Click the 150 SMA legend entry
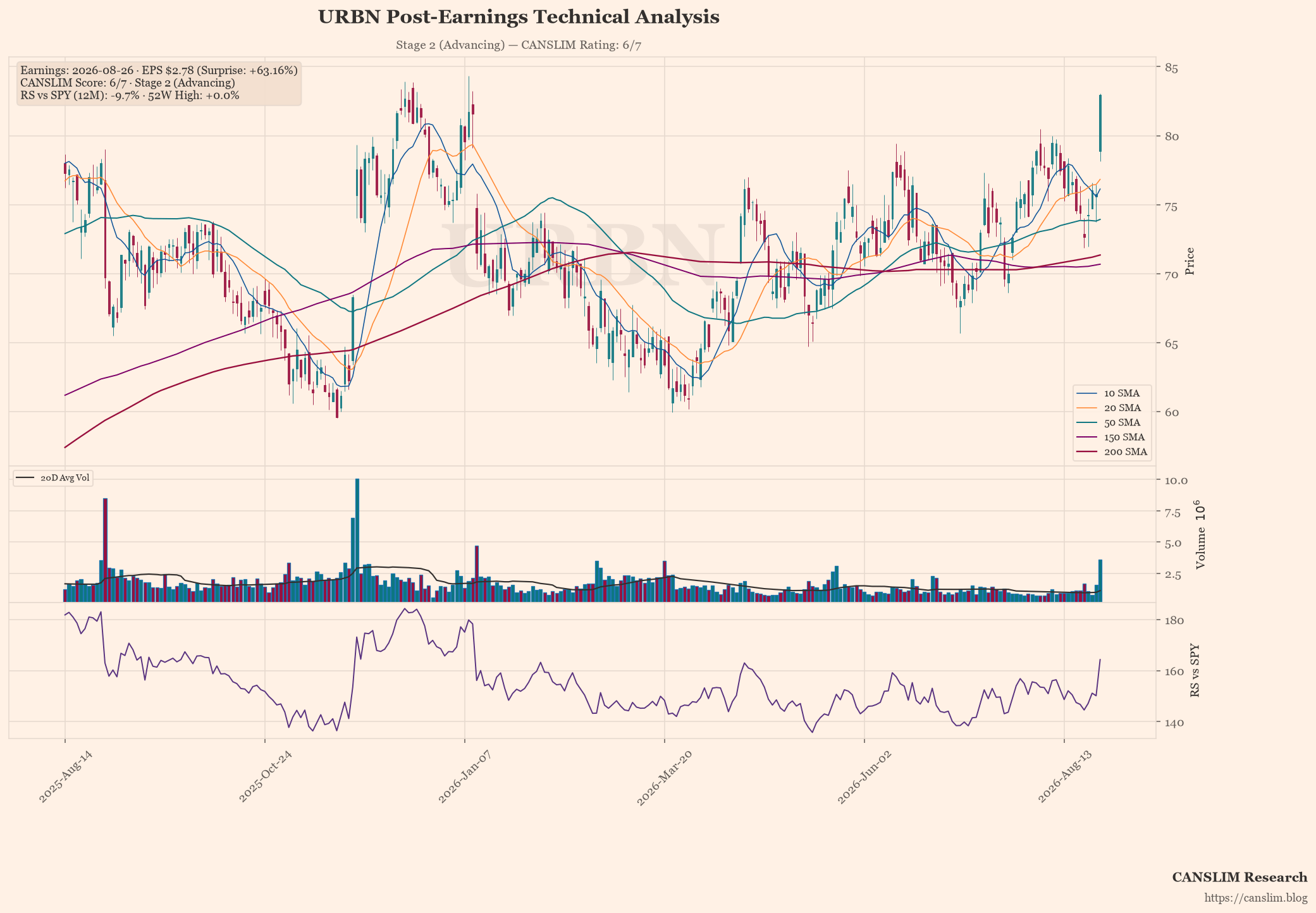 coord(1112,437)
